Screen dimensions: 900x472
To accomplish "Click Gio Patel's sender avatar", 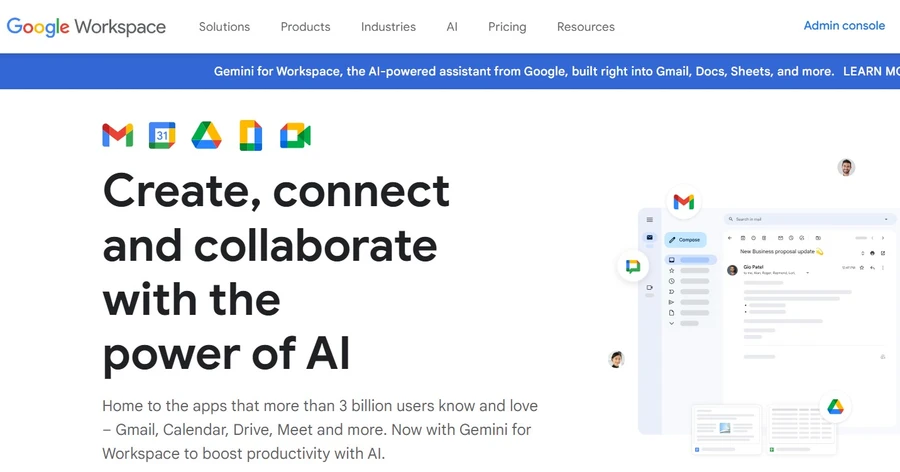I will (x=732, y=270).
